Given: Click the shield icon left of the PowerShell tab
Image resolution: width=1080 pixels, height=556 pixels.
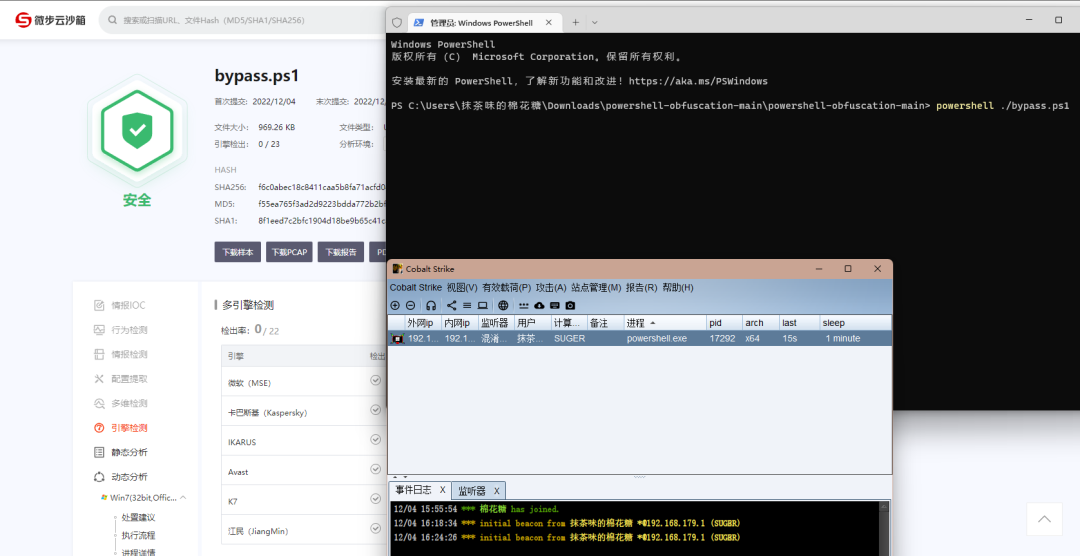Looking at the screenshot, I should coord(397,22).
